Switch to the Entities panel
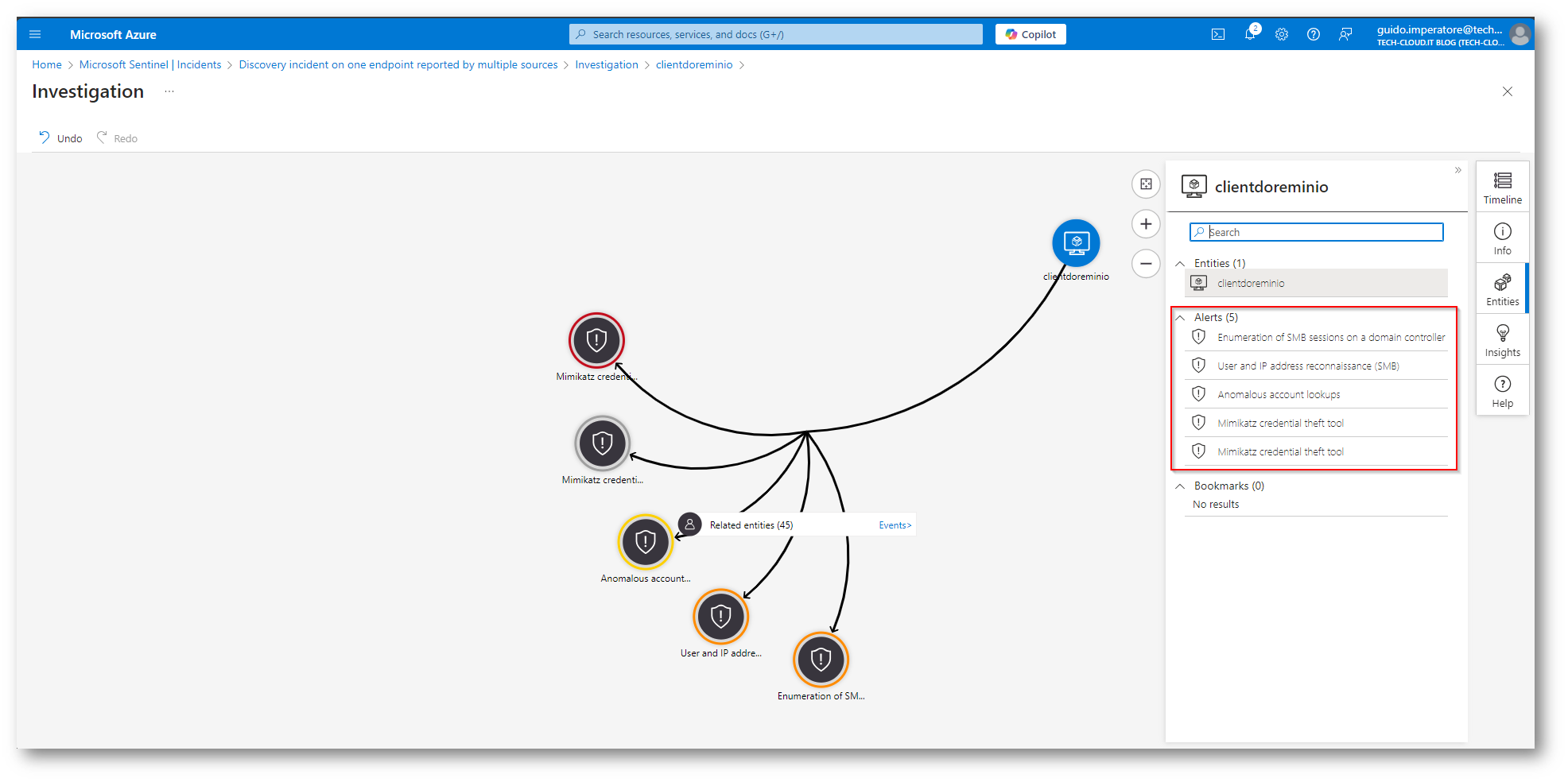Viewport: 1568px width, 782px height. (1502, 289)
